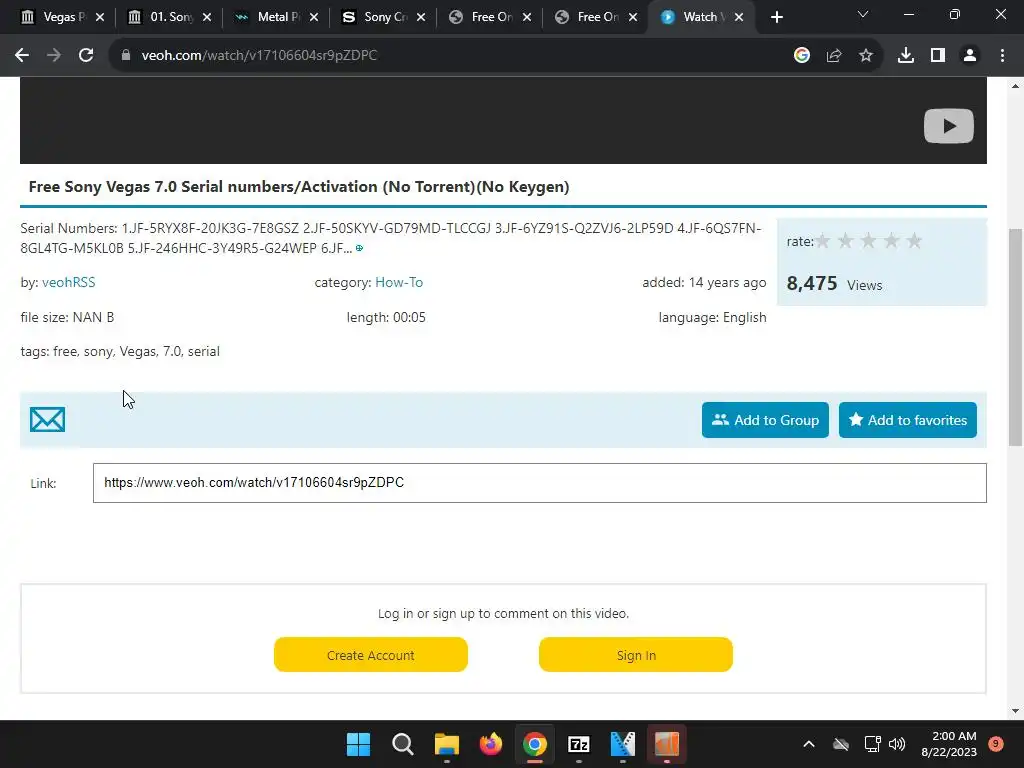This screenshot has height=768, width=1024.
Task: Rate the video one star
Action: click(823, 241)
